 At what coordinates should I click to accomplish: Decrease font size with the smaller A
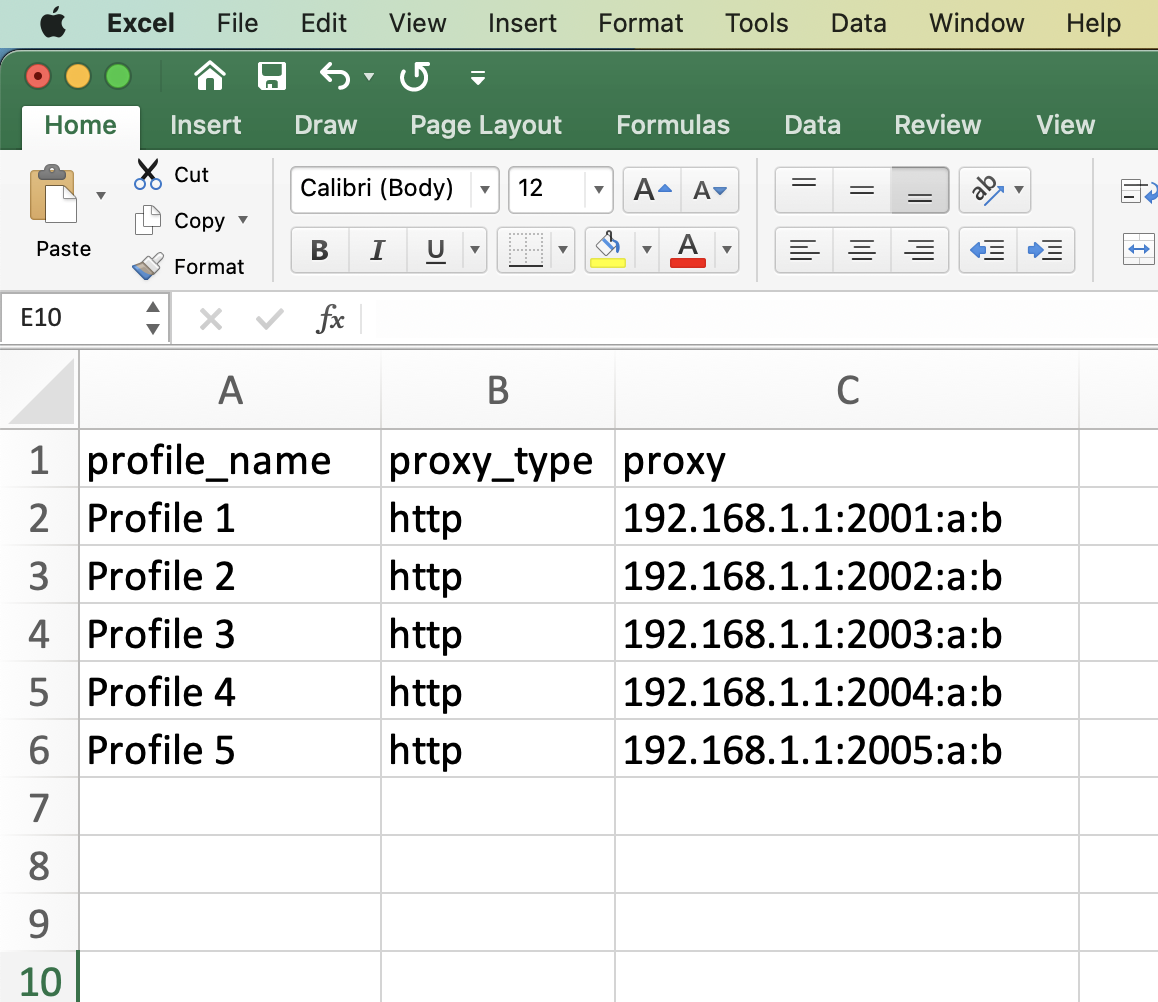point(710,190)
